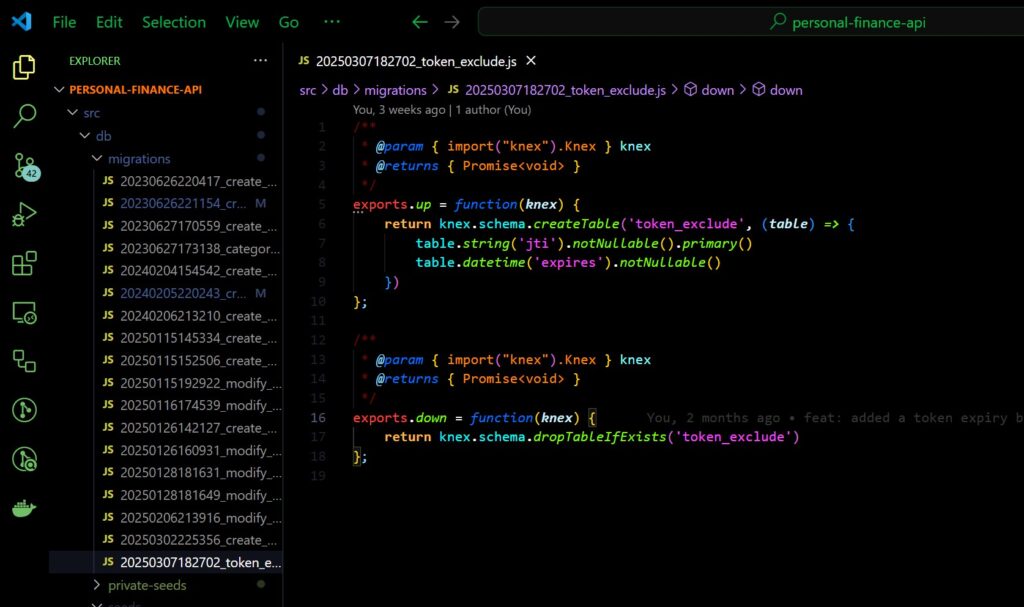Click the 'jti' string on line 7
This screenshot has width=1024, height=607.
[x=537, y=243]
